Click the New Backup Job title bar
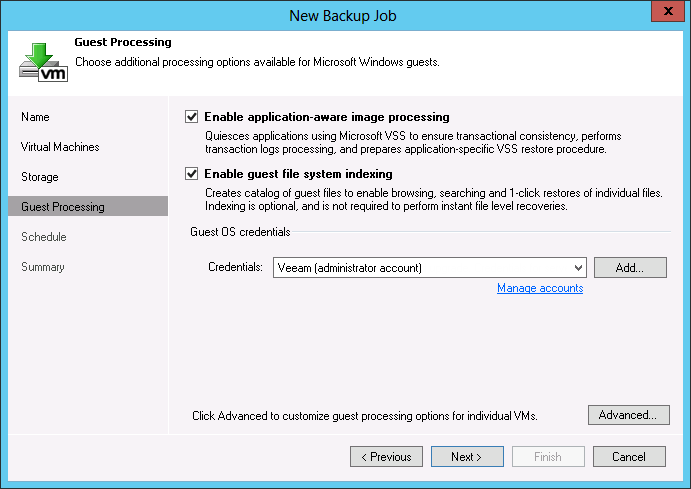This screenshot has height=489, width=691. click(x=345, y=15)
